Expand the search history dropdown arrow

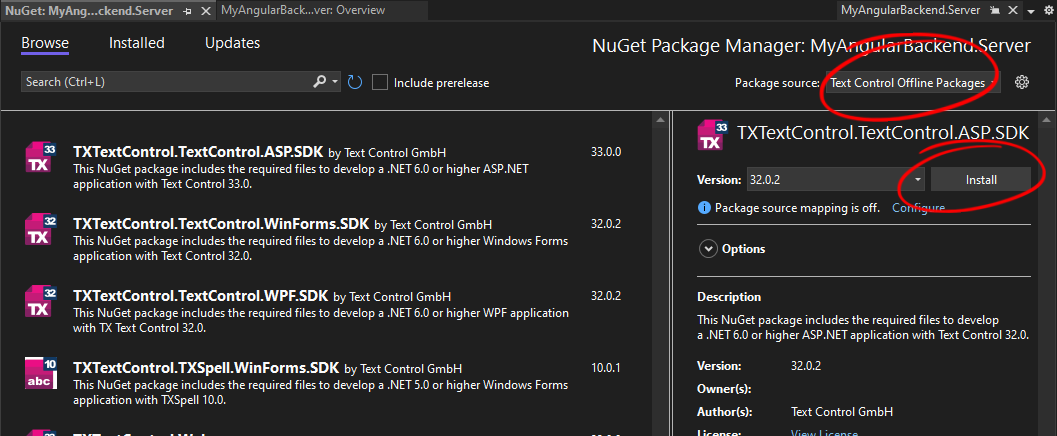pos(335,82)
